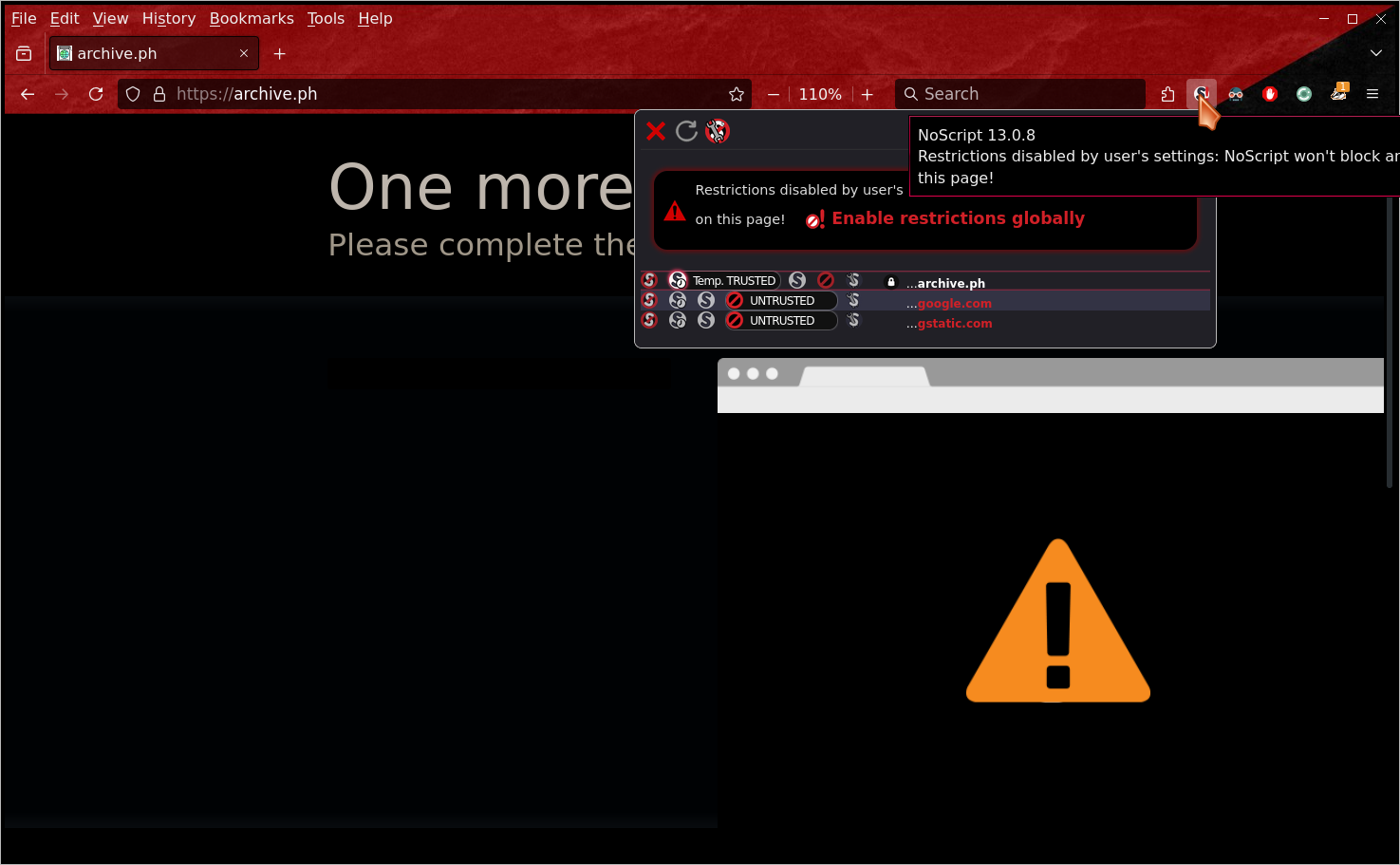Choose the Custom preset for archive.ph
The height and width of the screenshot is (865, 1400).
(853, 280)
